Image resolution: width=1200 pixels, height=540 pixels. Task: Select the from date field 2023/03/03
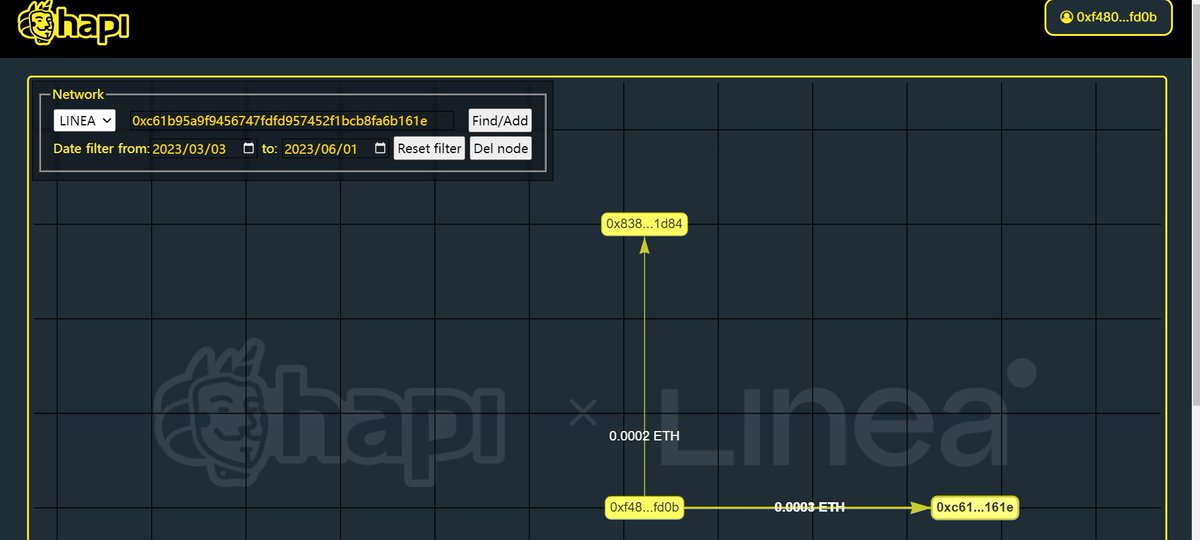(x=204, y=148)
